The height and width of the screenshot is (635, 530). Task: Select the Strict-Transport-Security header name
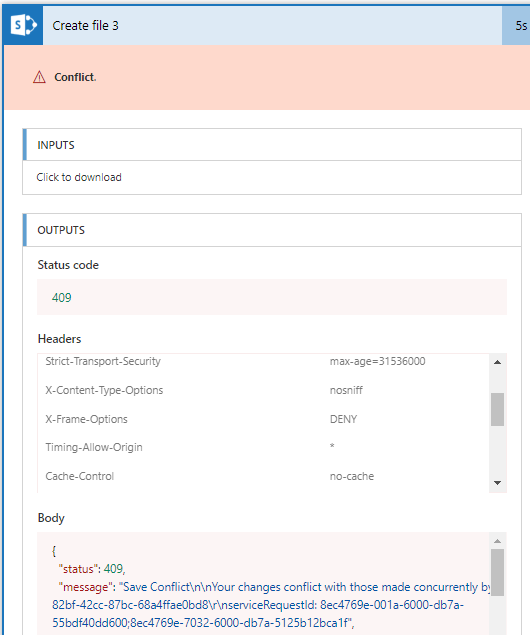(x=103, y=361)
